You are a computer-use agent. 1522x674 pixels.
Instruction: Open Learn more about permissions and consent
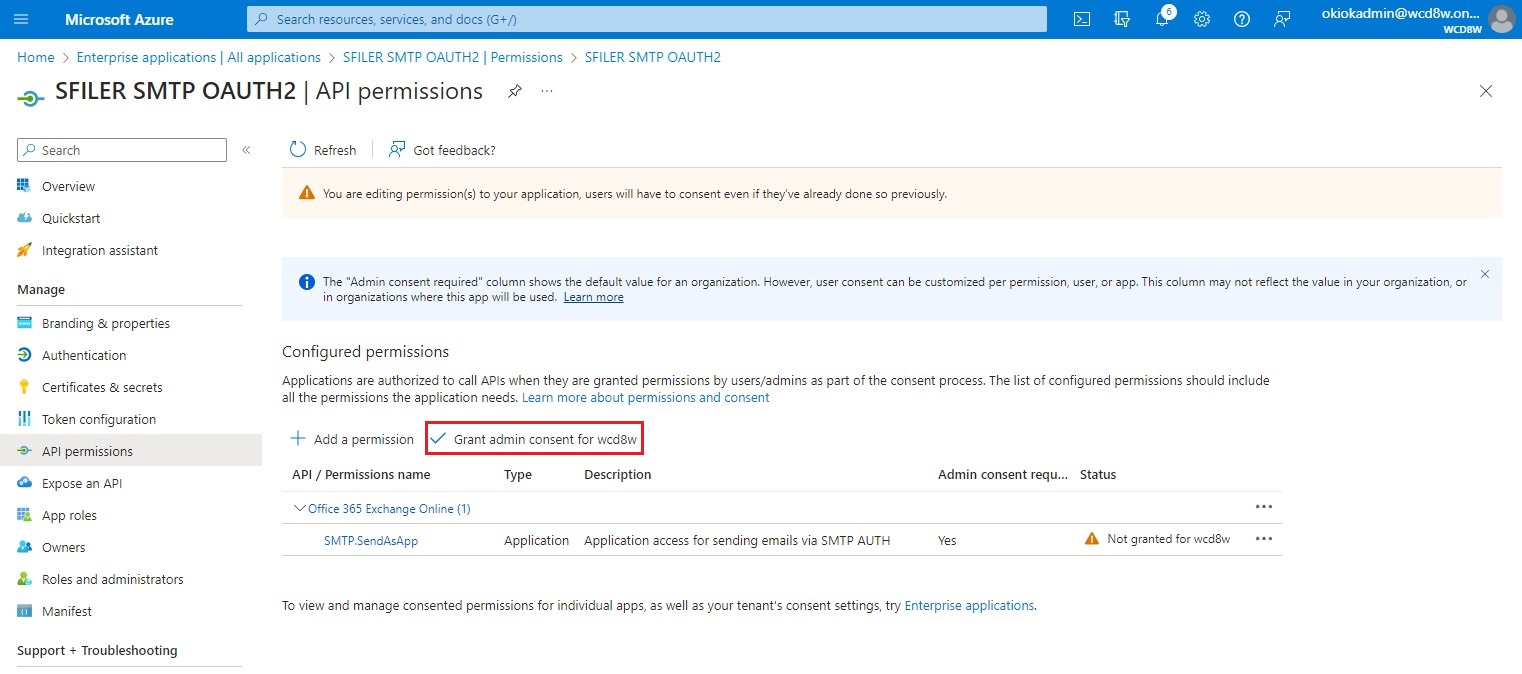646,397
